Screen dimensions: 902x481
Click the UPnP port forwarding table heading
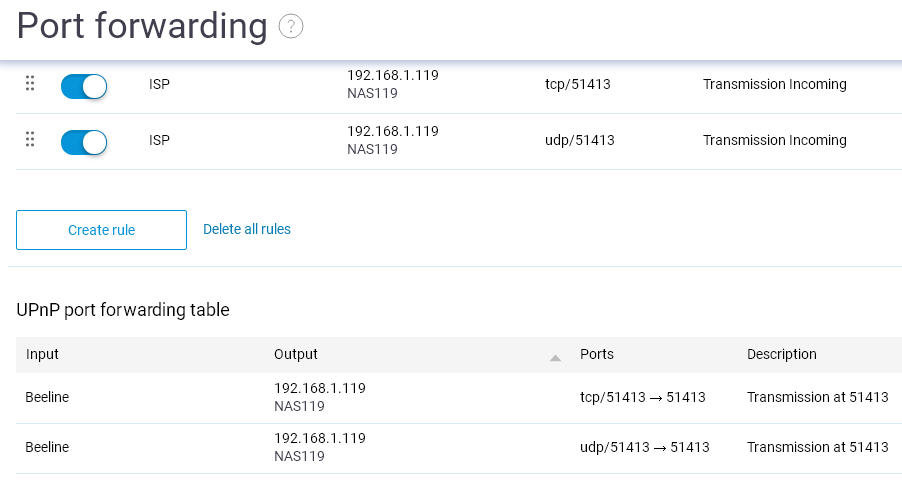(x=123, y=310)
